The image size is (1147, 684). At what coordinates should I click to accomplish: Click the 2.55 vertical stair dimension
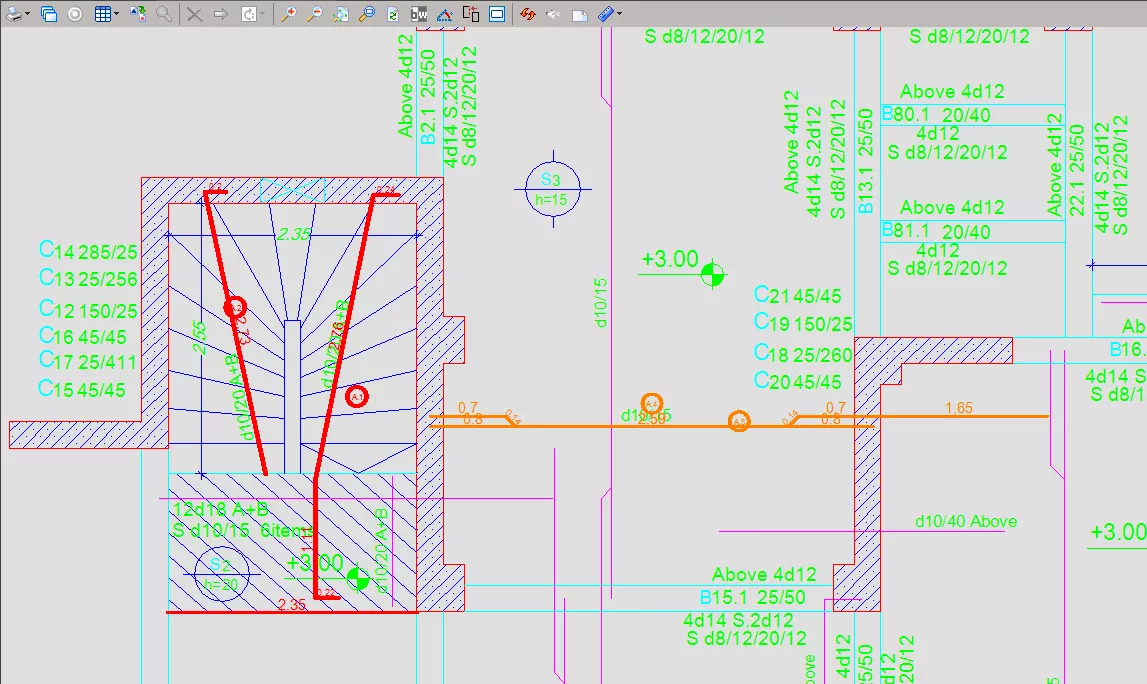[199, 337]
